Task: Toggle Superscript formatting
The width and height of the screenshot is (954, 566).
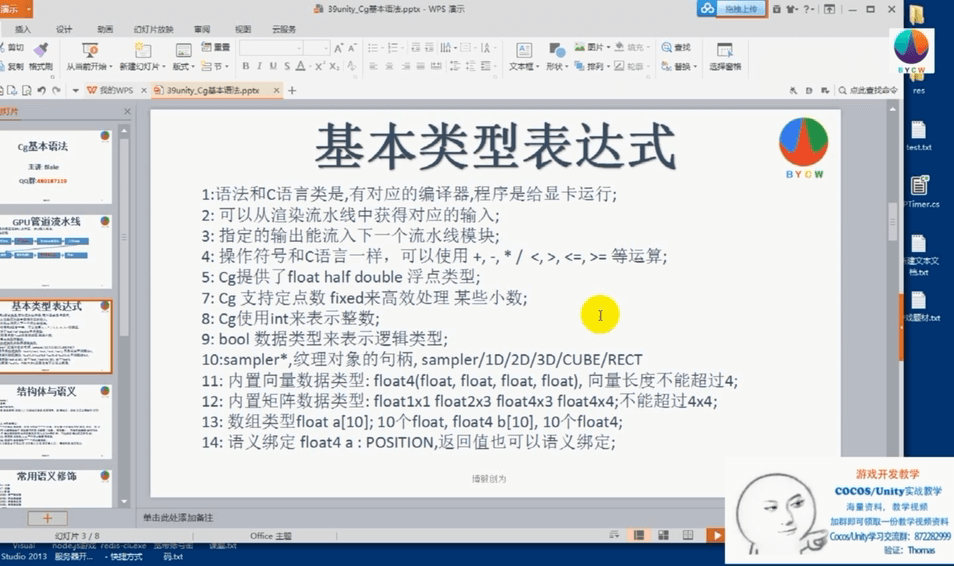Action: (319, 66)
